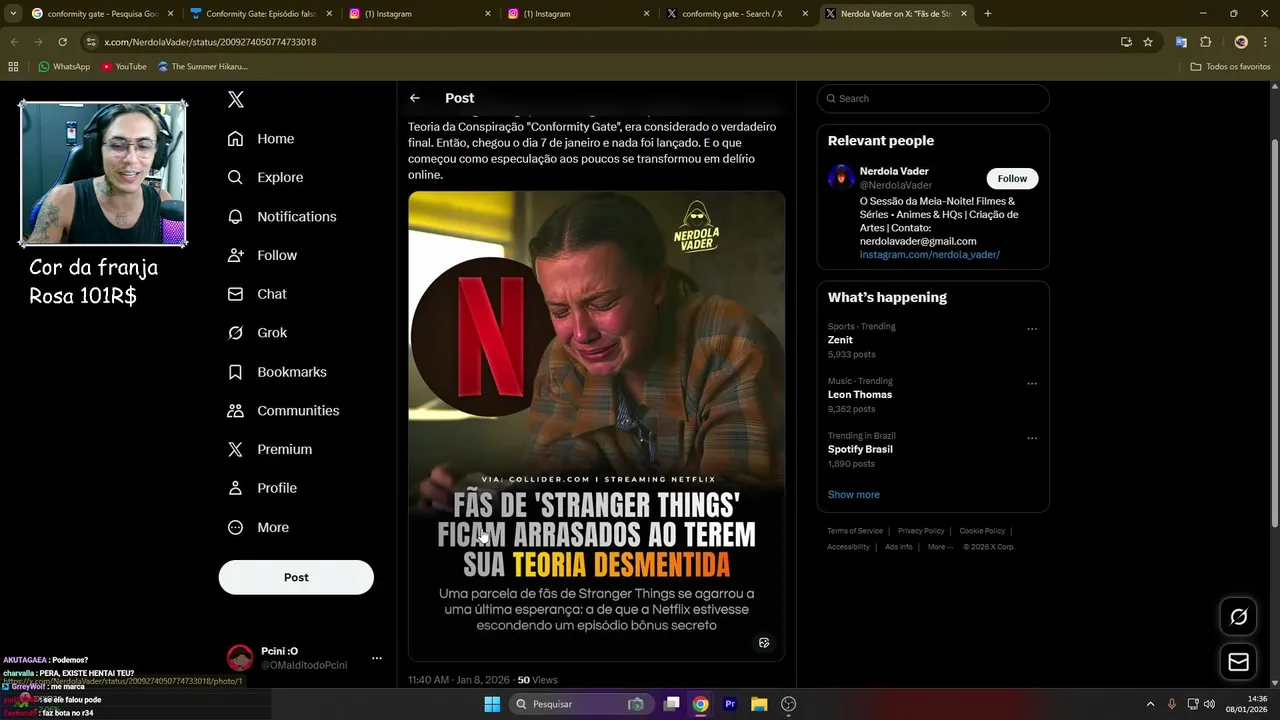Screen dimensions: 1280x720
Task: Click the image edit icon on the photo
Action: pos(764,643)
